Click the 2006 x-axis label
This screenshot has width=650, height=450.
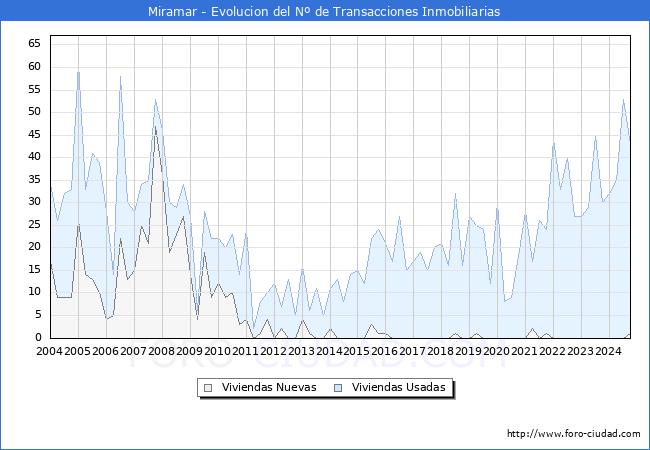coord(105,351)
